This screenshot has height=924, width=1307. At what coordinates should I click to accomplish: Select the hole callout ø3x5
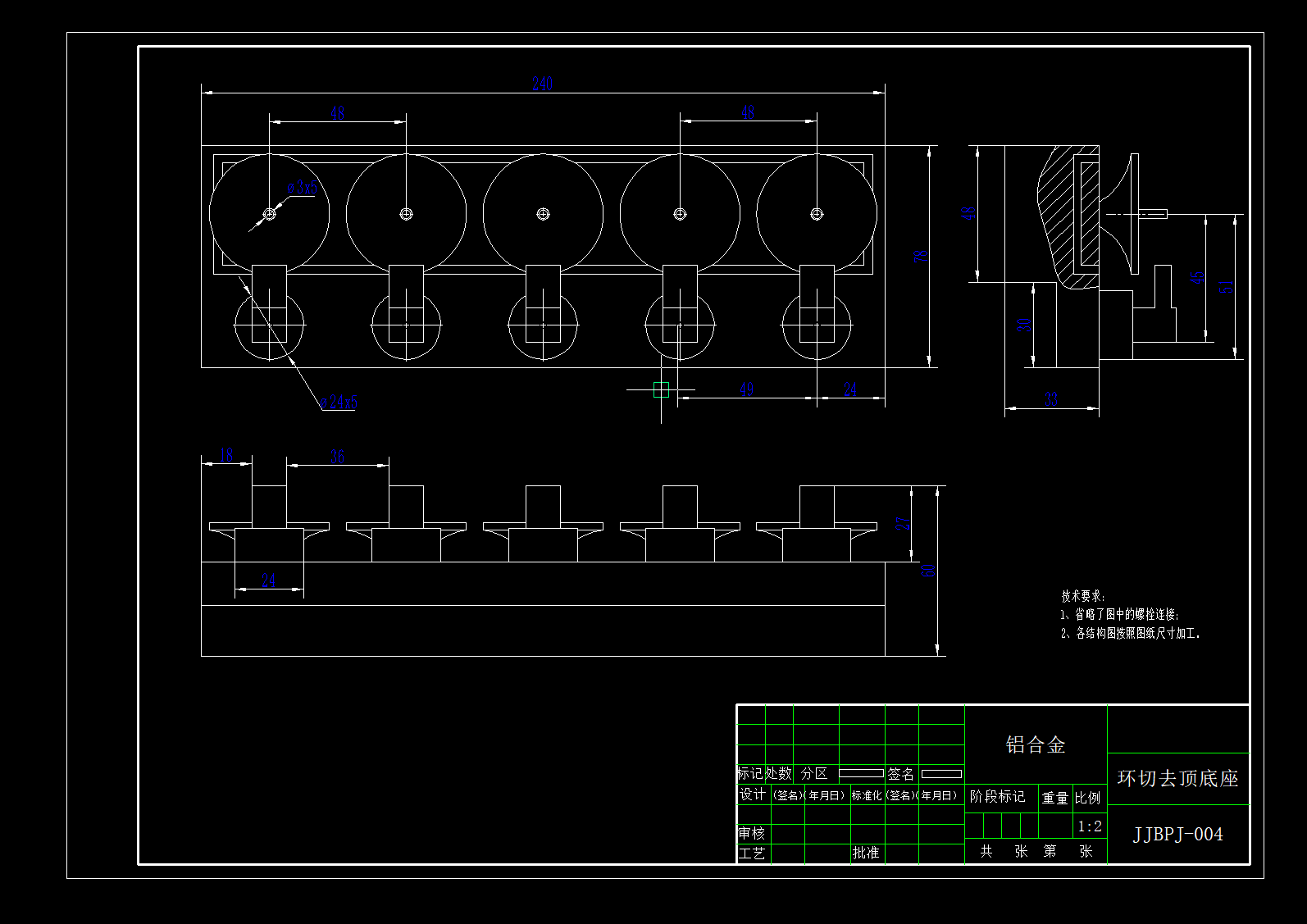tap(303, 187)
